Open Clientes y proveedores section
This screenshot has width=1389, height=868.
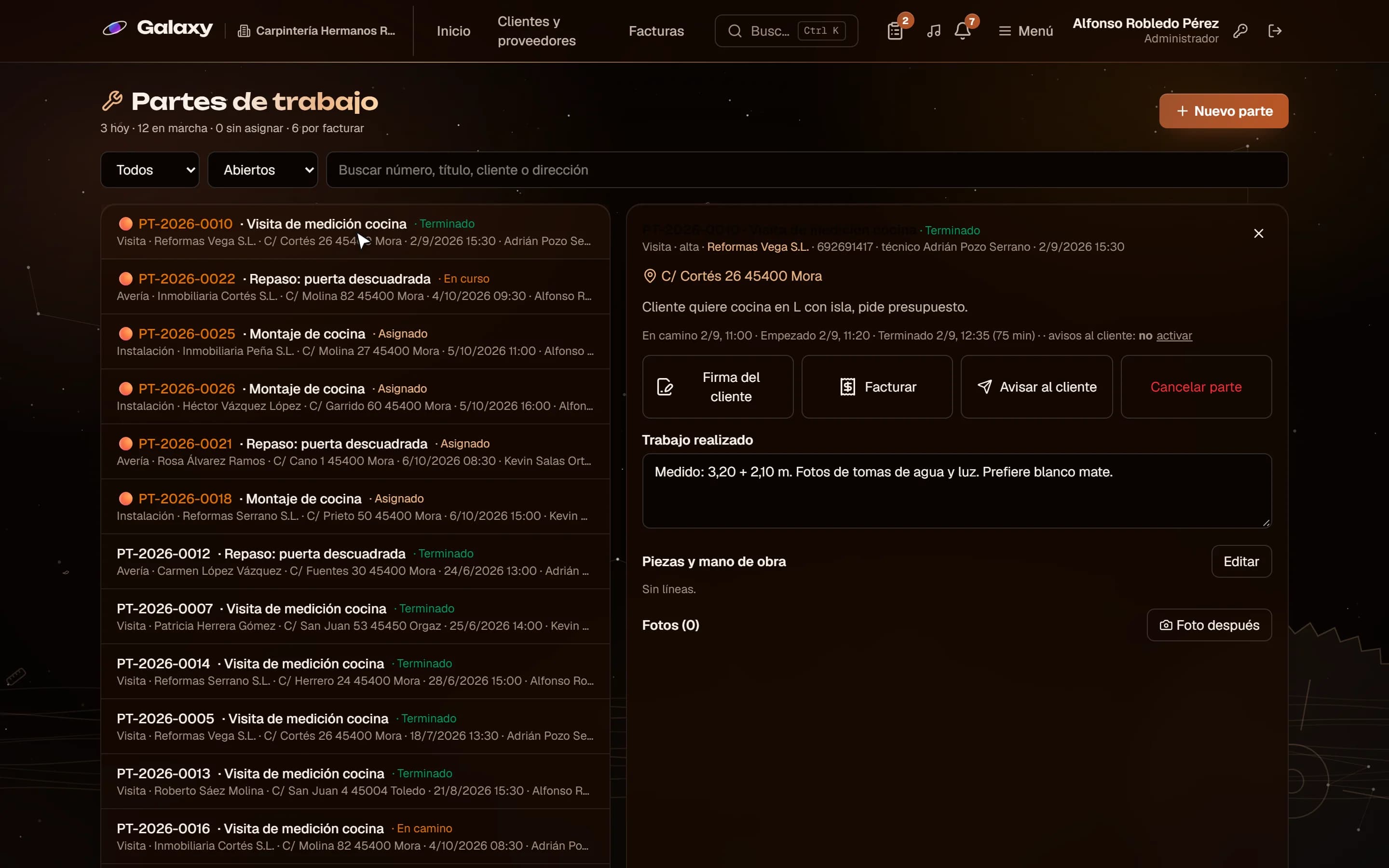click(536, 30)
